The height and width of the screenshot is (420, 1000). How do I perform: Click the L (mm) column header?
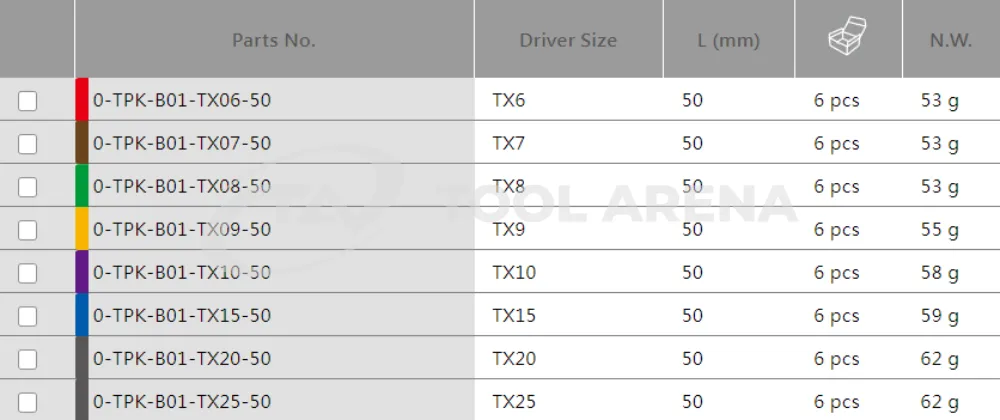[x=728, y=41]
